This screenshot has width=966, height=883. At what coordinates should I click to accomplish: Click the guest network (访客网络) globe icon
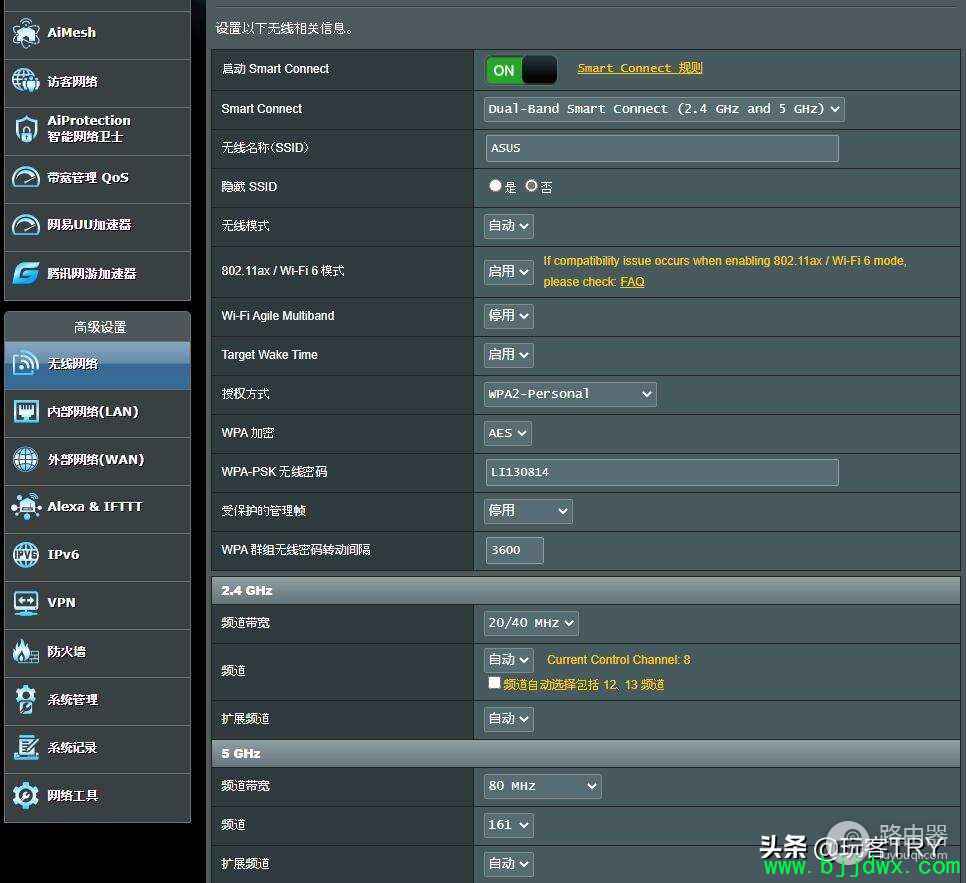(26, 81)
